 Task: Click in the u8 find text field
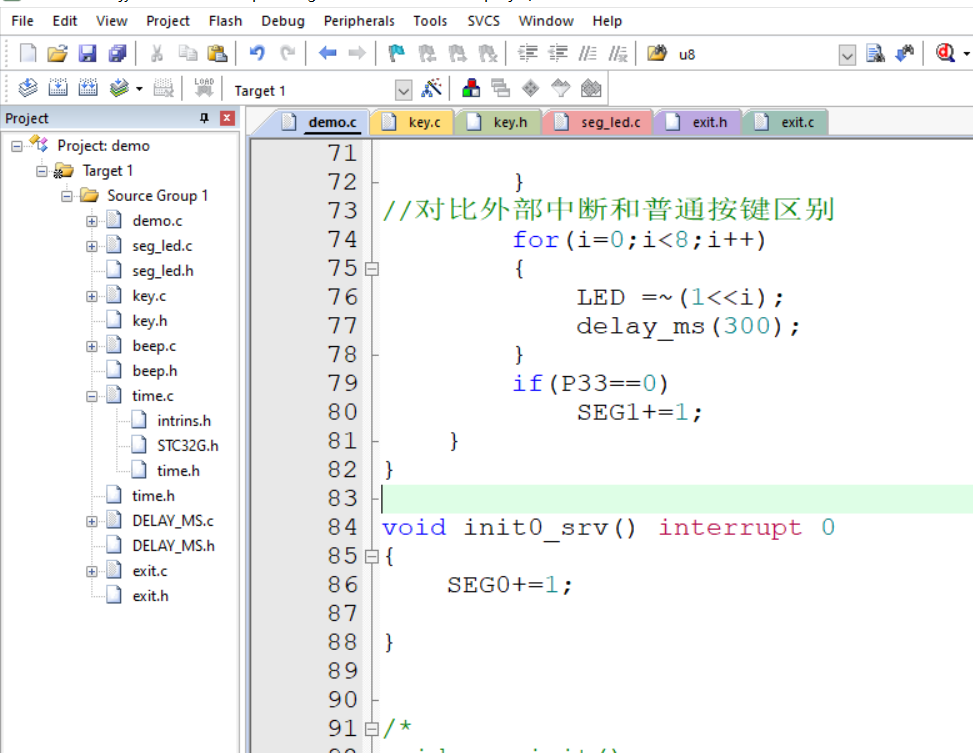click(x=754, y=55)
